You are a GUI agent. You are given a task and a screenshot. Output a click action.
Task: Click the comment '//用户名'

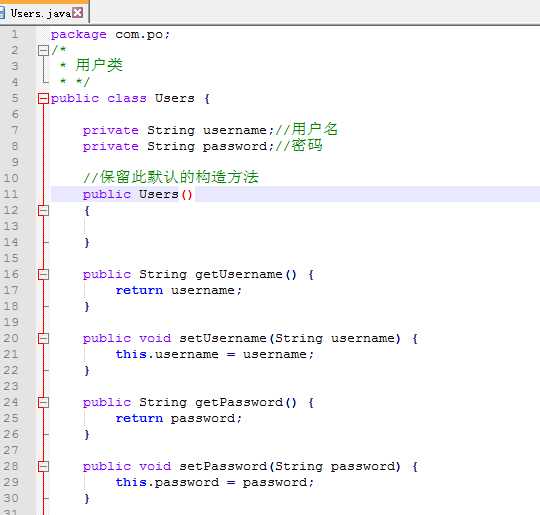[x=306, y=130]
